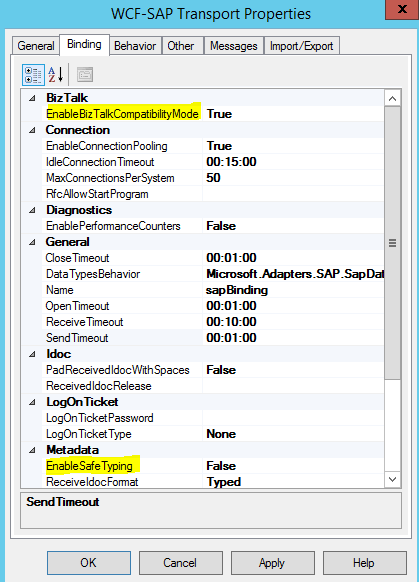Collapse the BizTalk category
Image resolution: width=419 pixels, height=582 pixels.
coord(32,98)
